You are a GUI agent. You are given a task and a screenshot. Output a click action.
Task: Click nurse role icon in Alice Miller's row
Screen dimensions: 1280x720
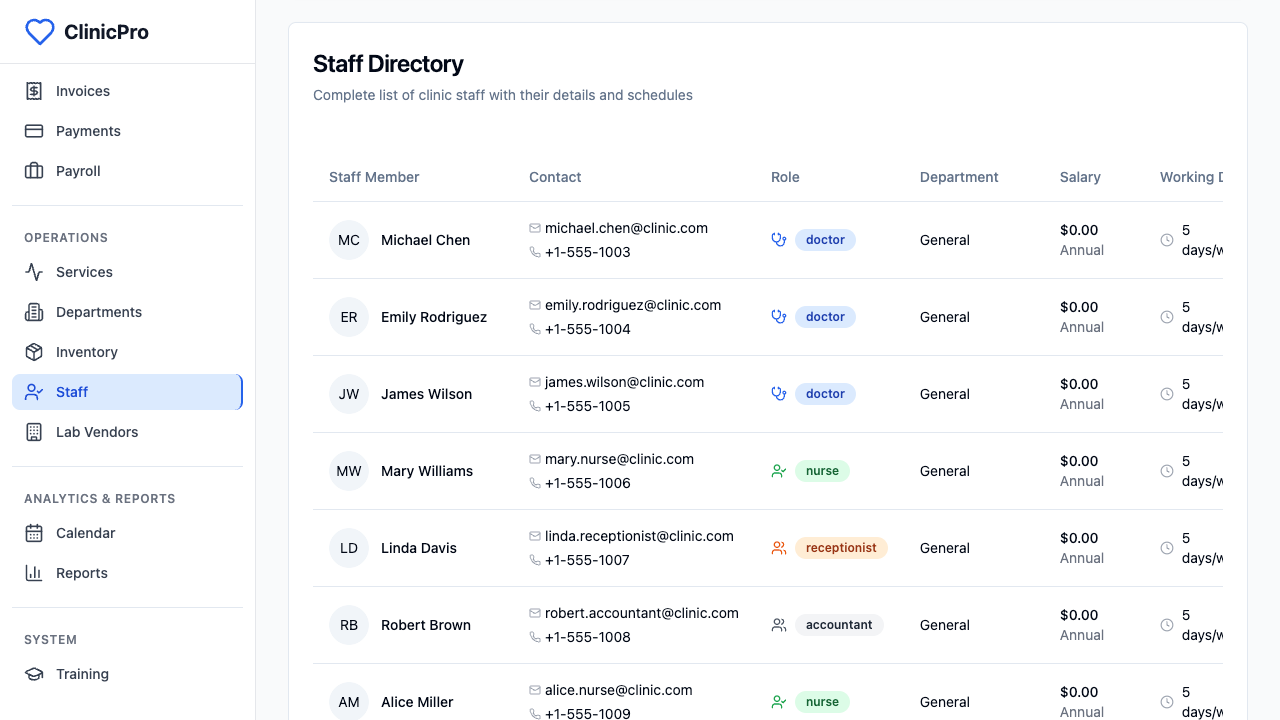tap(779, 702)
